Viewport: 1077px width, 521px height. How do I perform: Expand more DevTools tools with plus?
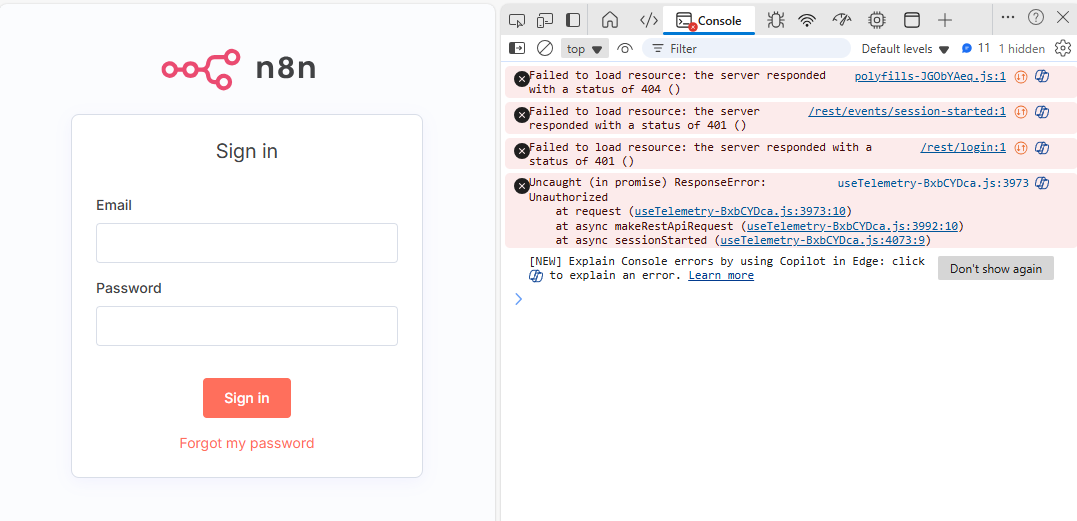coord(945,20)
